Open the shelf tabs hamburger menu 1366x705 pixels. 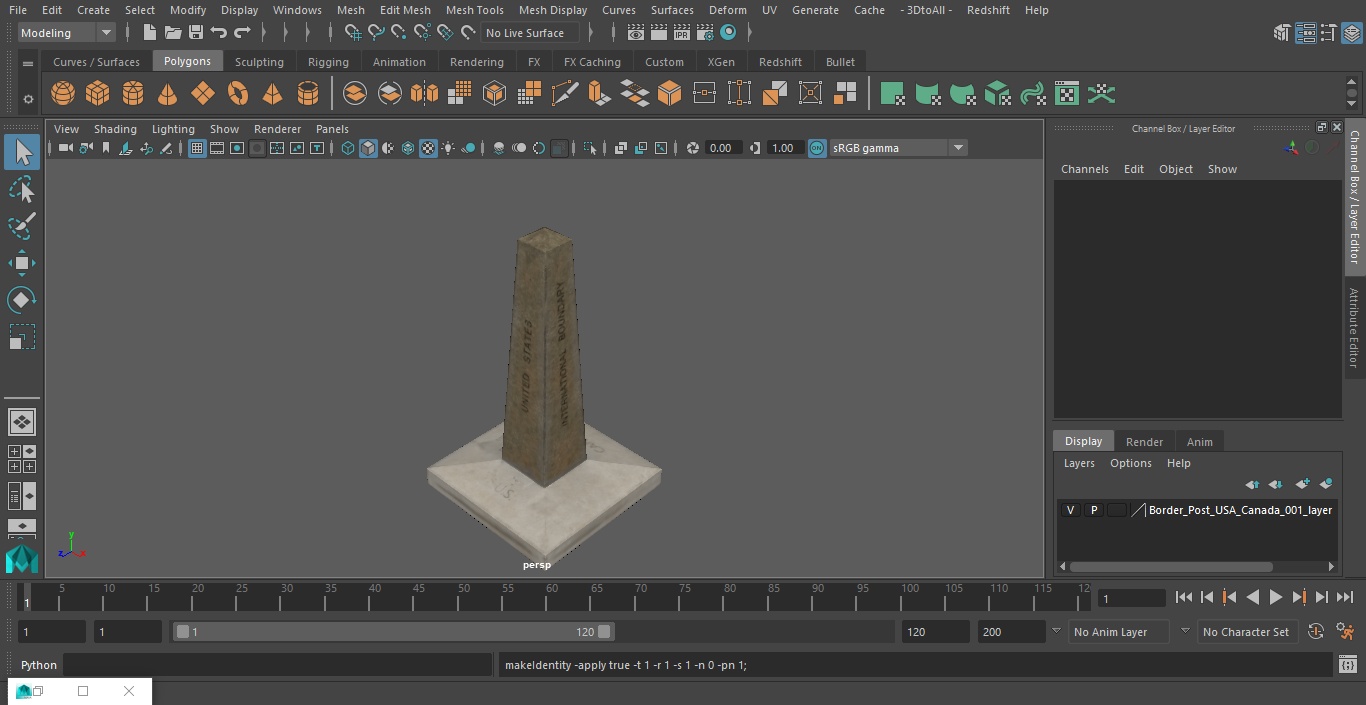(28, 63)
